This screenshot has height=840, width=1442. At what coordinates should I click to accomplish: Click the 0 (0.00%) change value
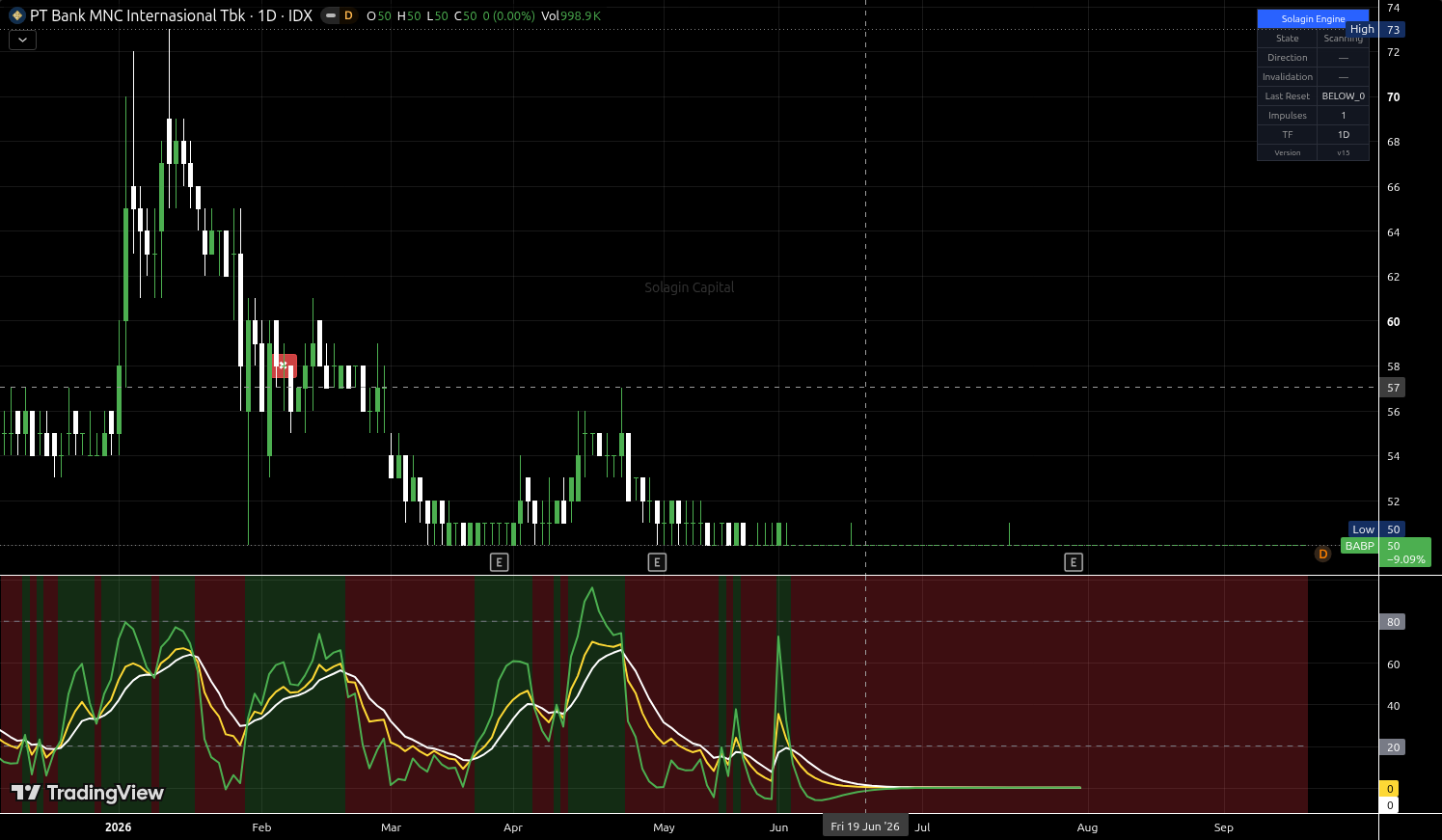pyautogui.click(x=508, y=15)
